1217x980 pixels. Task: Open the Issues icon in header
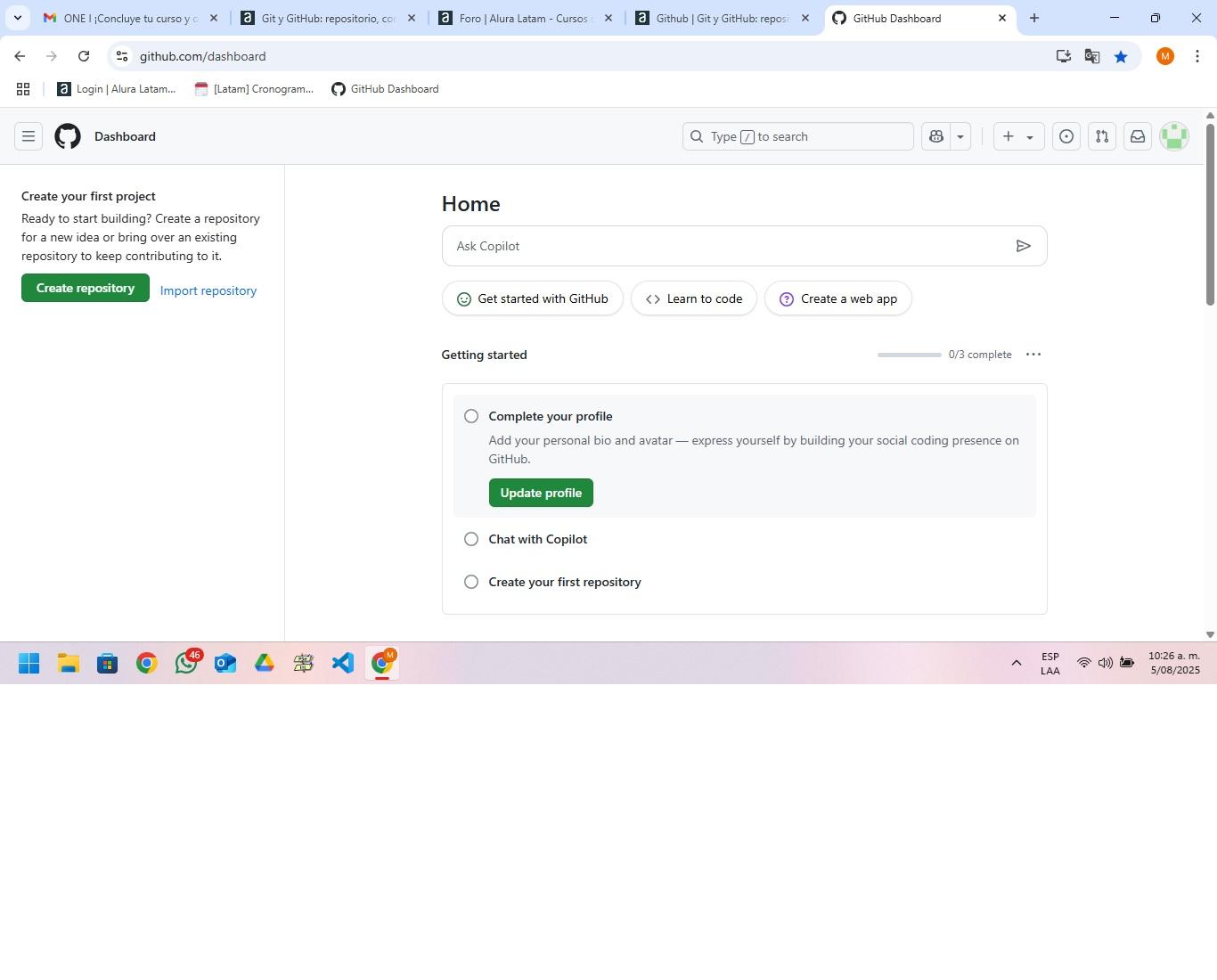[1066, 136]
